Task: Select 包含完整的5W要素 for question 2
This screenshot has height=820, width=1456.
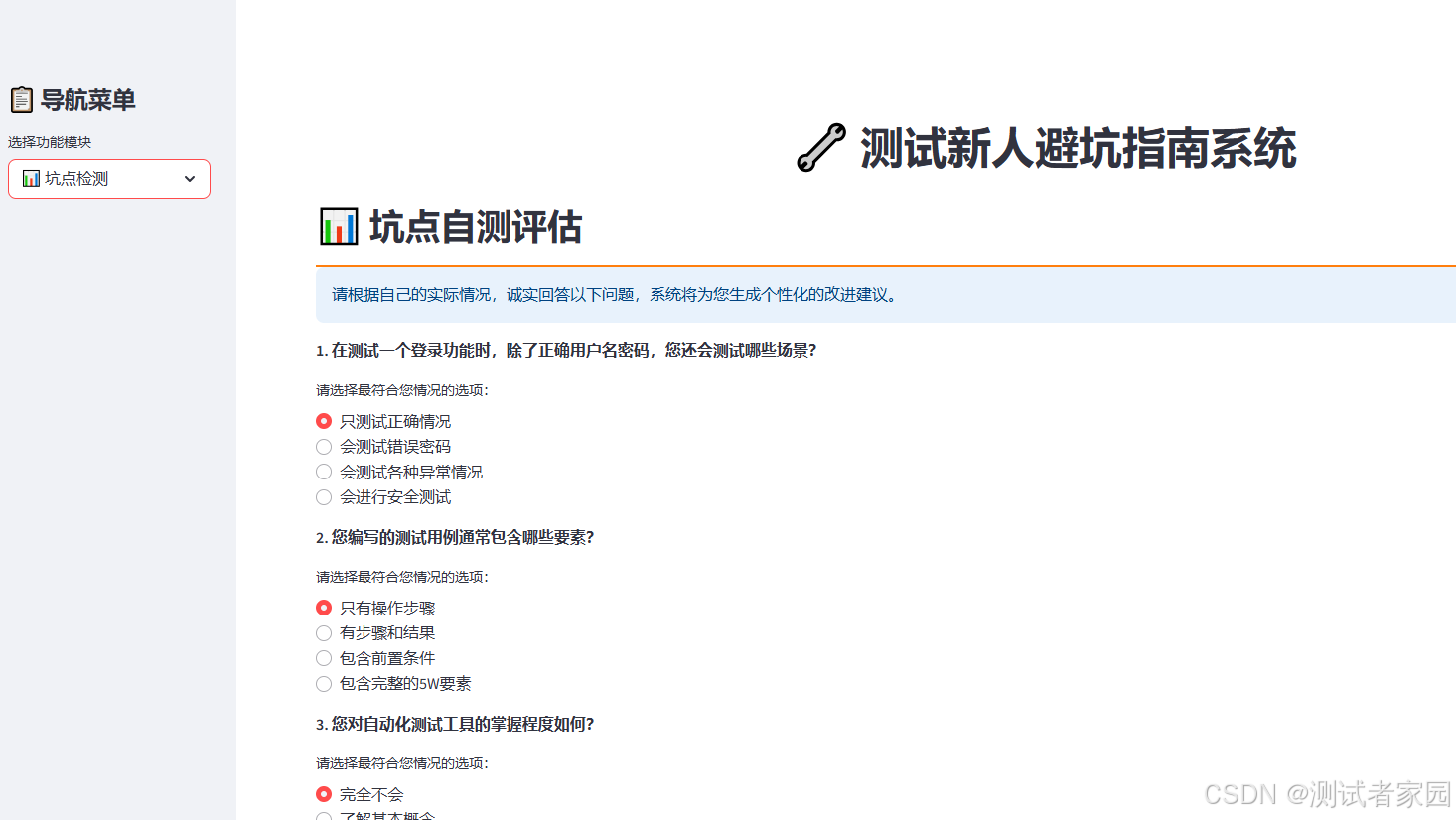Action: tap(323, 683)
